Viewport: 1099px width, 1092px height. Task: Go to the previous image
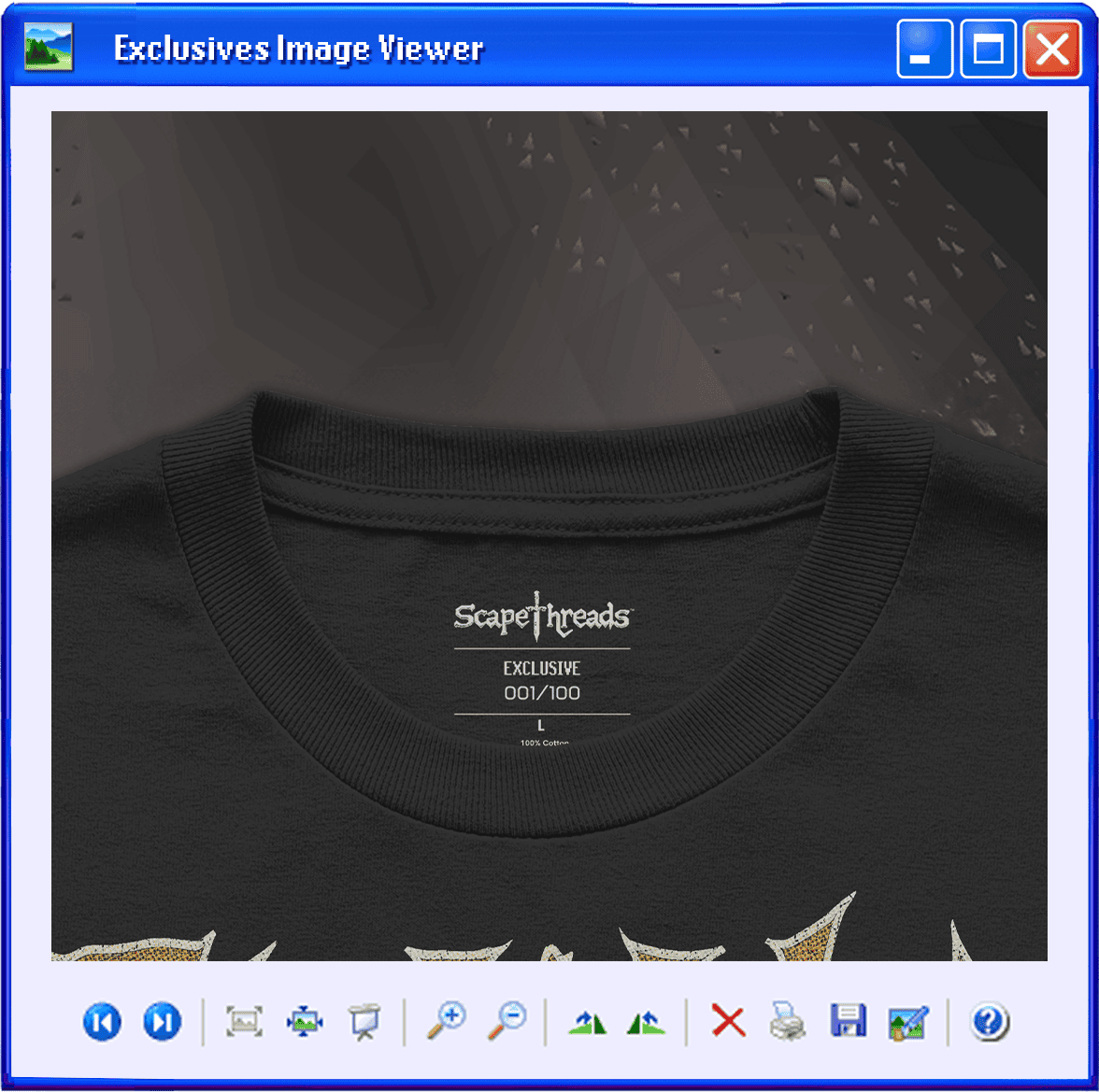103,1022
